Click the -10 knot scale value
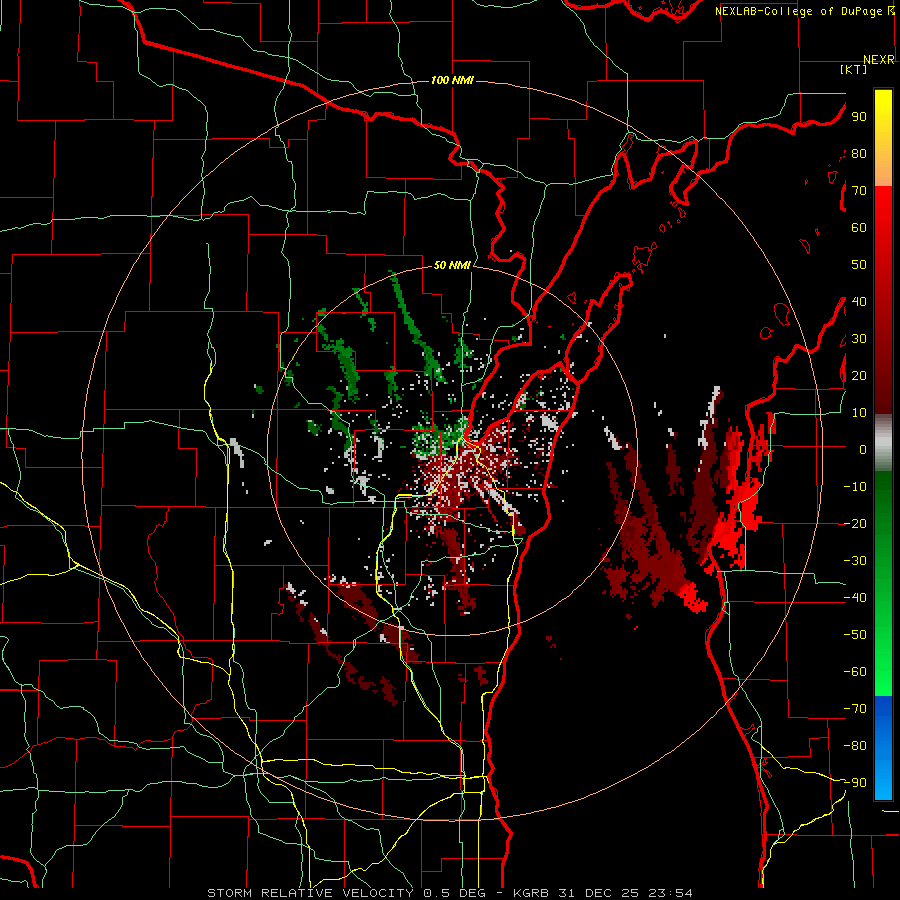The height and width of the screenshot is (900, 900). click(855, 487)
